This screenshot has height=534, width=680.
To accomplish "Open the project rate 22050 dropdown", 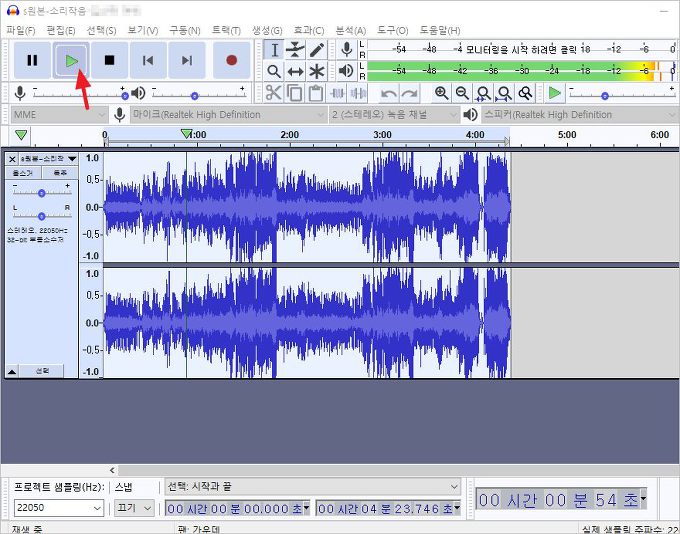I will click(59, 508).
